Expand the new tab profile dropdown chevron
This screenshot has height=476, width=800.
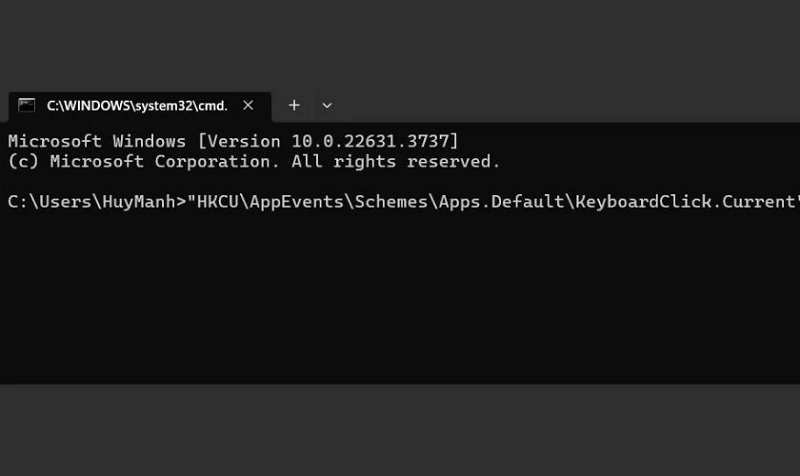click(x=327, y=105)
